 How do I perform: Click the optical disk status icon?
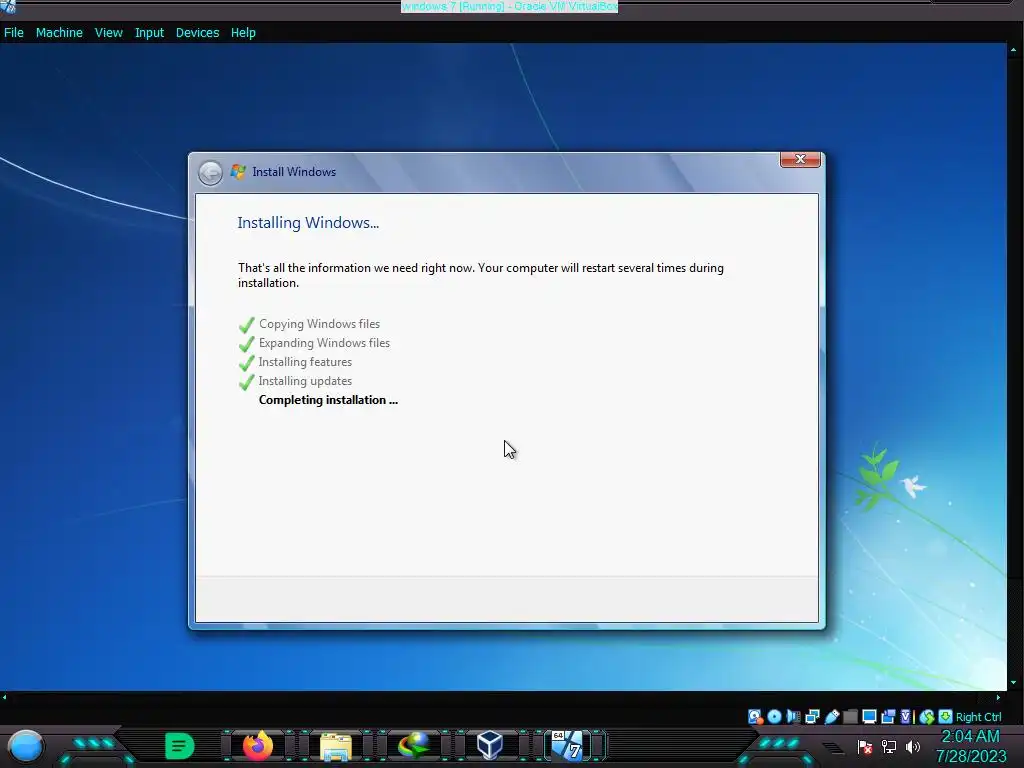[x=775, y=717]
